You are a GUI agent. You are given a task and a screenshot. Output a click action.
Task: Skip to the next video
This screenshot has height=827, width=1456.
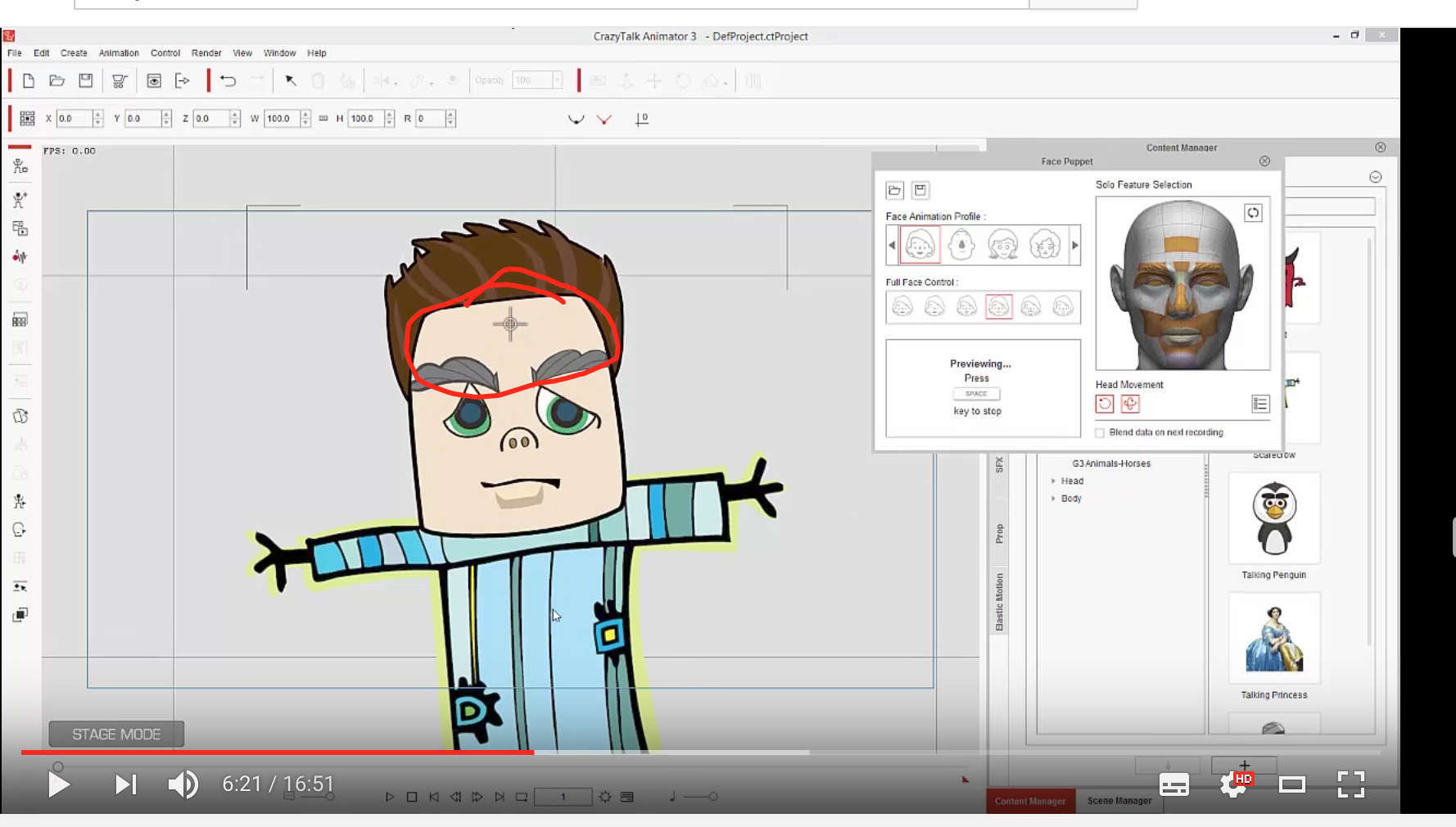(x=125, y=784)
